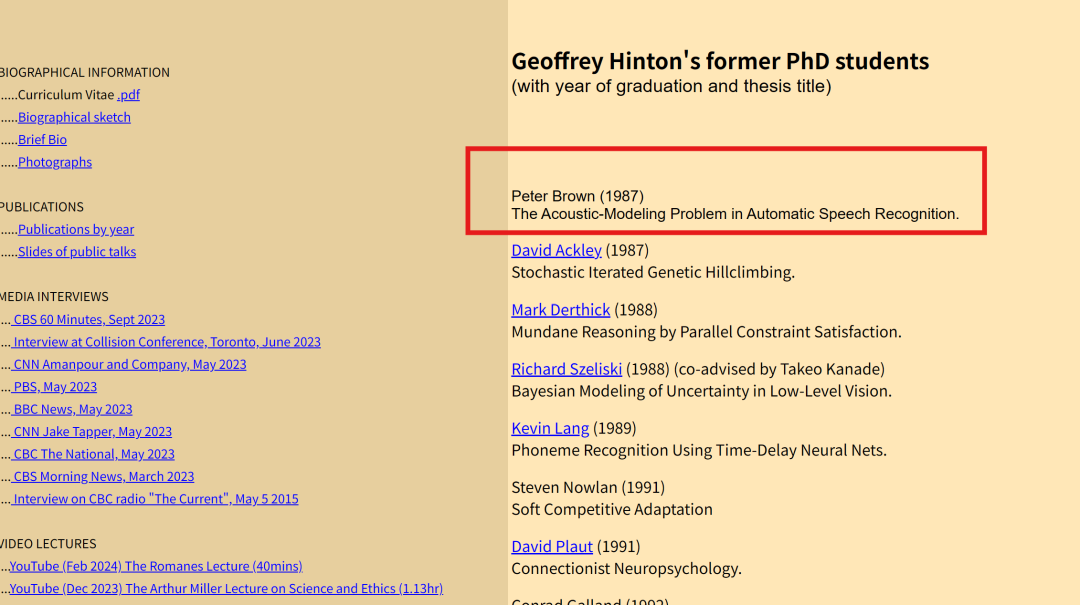
Task: Go to Publications by year
Action: [76, 230]
